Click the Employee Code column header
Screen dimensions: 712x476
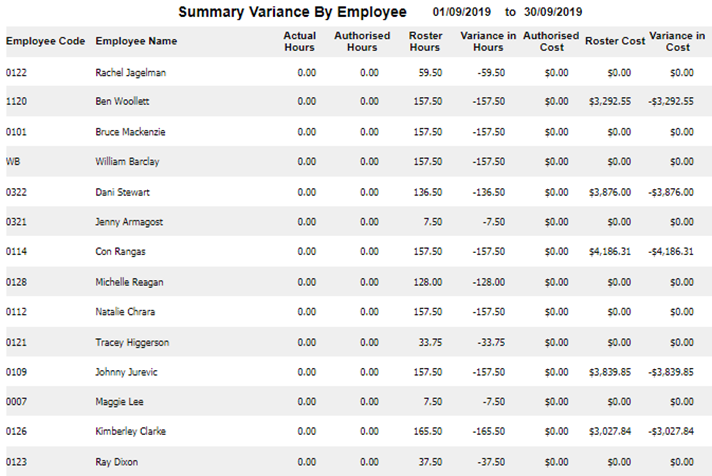click(x=45, y=41)
